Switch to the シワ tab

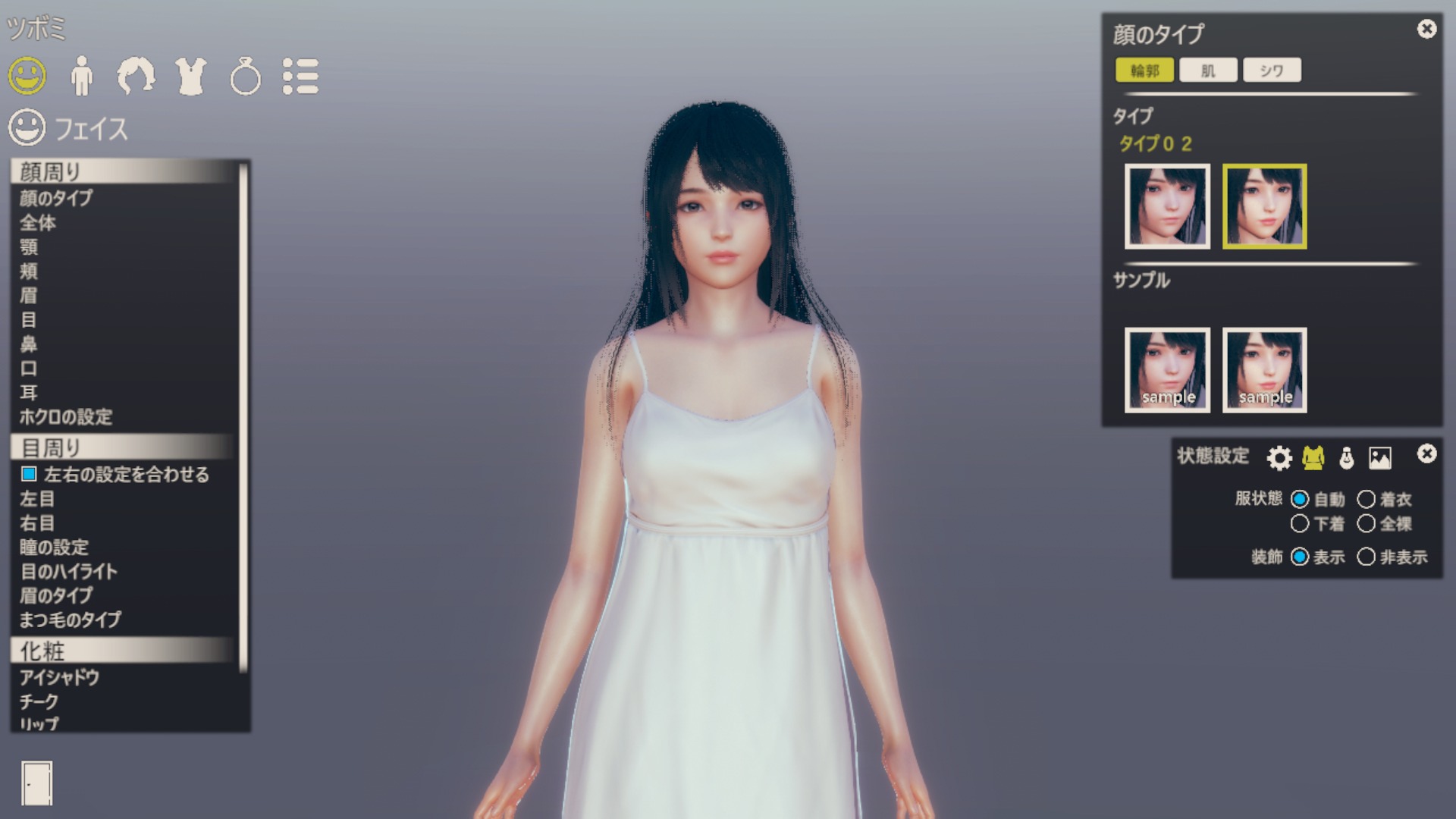tap(1272, 71)
